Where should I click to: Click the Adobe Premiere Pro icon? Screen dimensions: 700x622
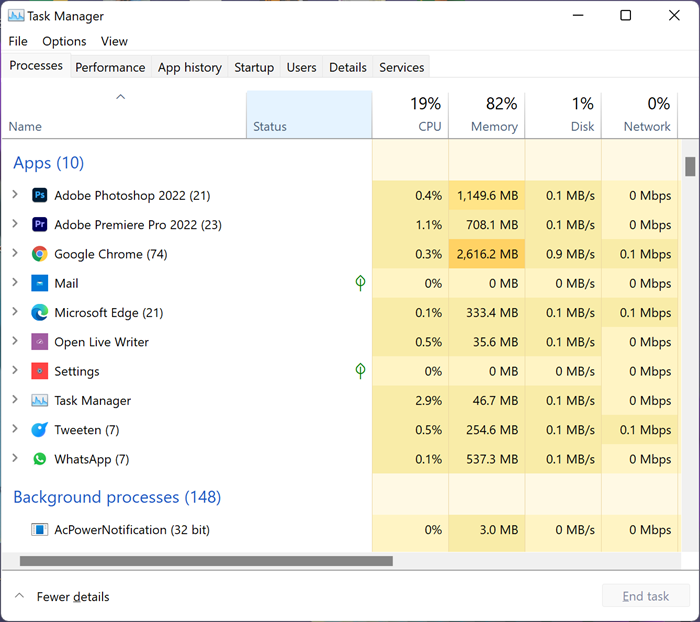(39, 224)
